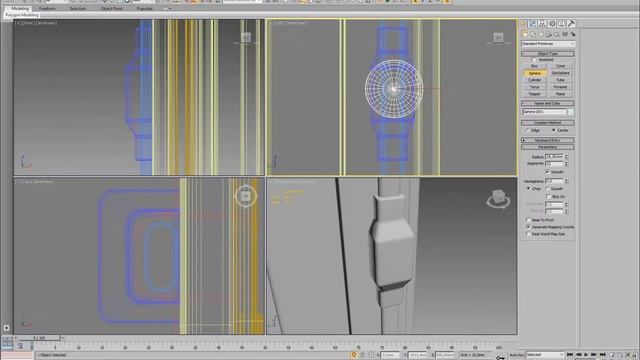Click the Teapot primitive button
The width and height of the screenshot is (640, 360).
(534, 94)
